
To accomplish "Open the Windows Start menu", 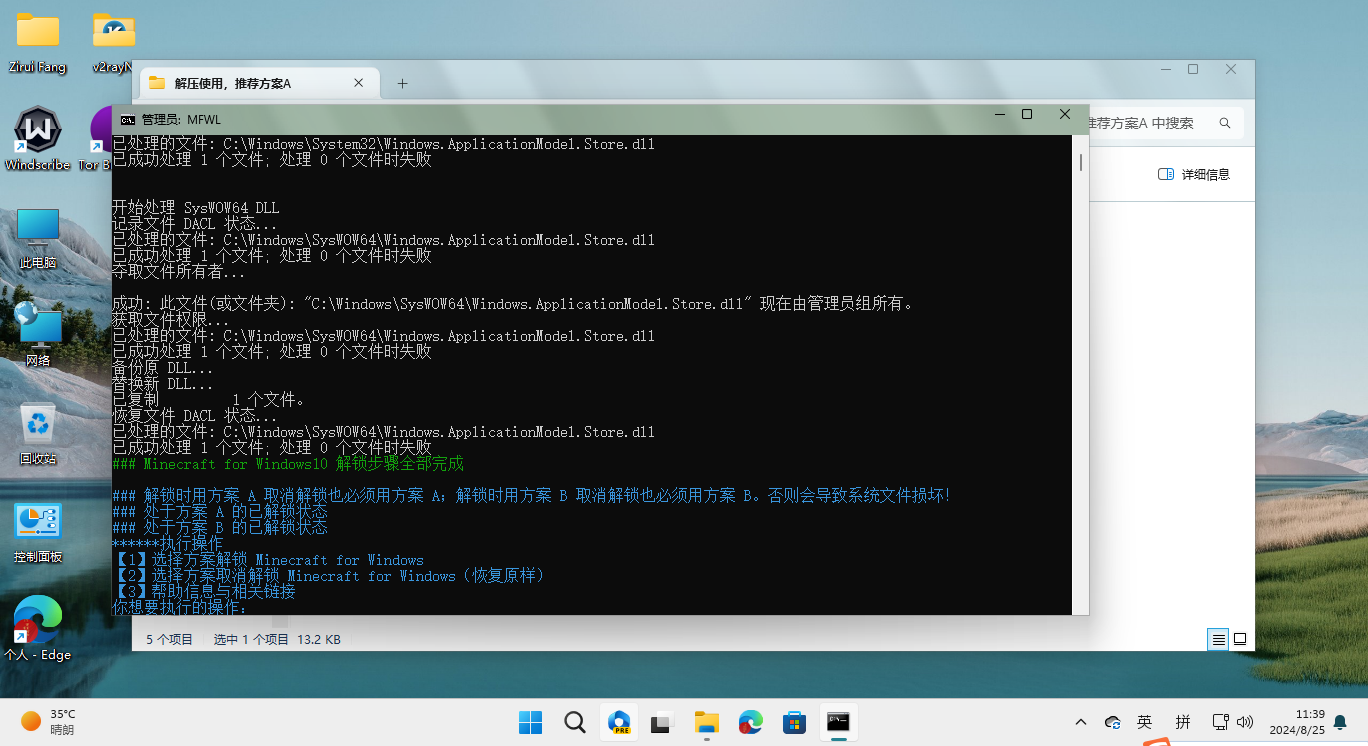I will [530, 722].
